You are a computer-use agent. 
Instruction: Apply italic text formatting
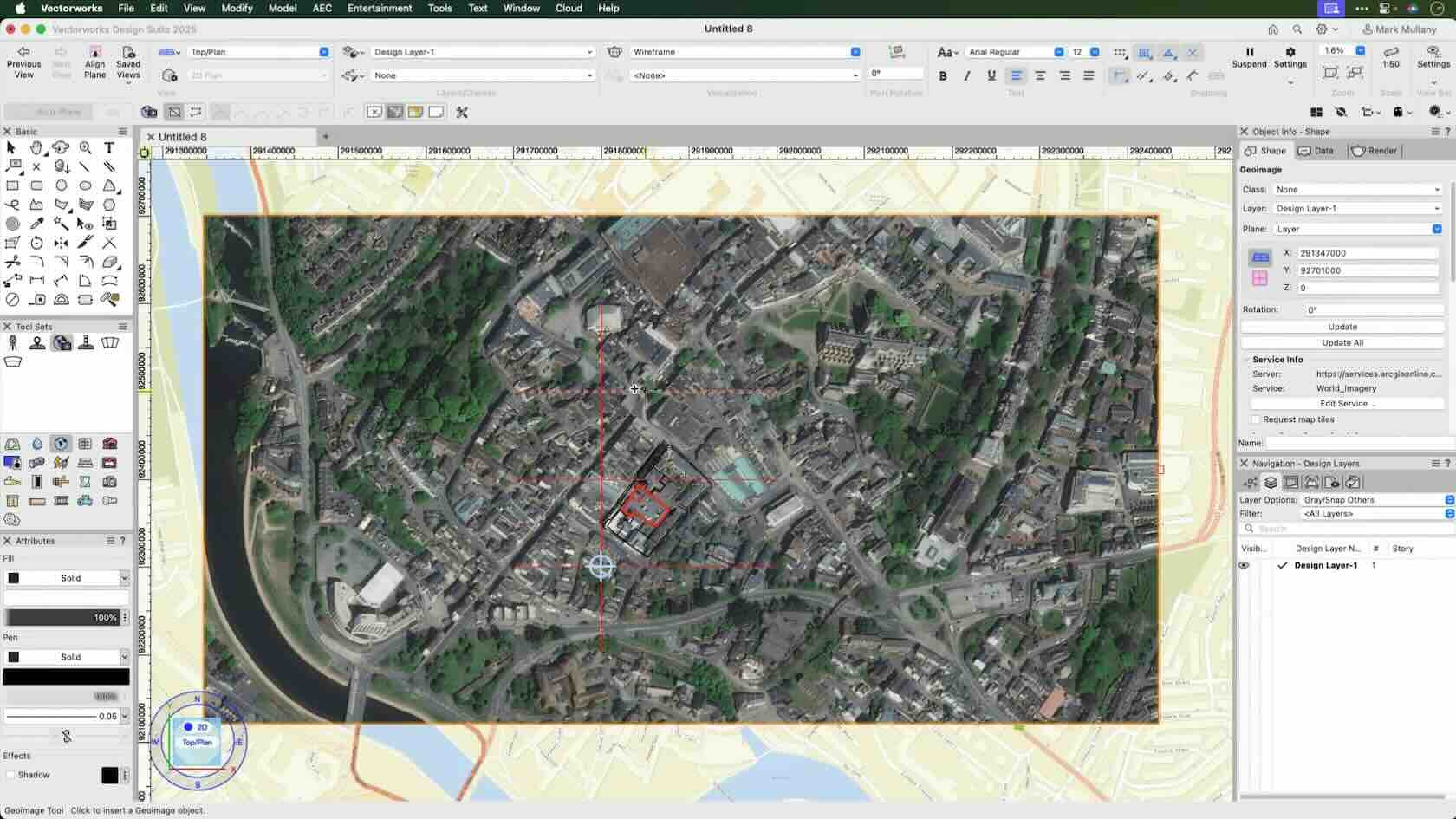click(967, 75)
